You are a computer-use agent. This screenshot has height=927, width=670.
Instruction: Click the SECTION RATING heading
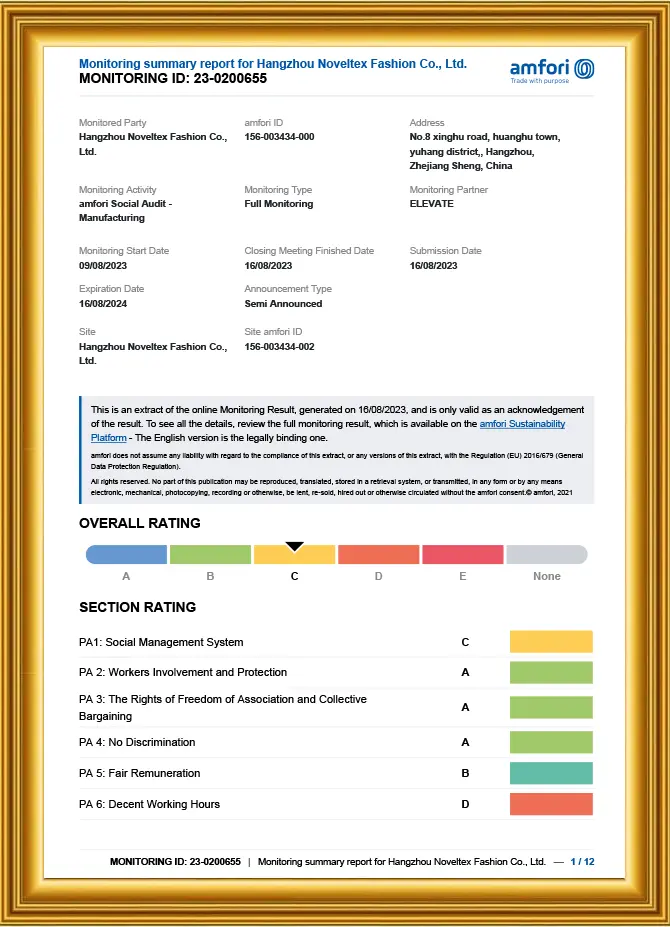tap(137, 607)
